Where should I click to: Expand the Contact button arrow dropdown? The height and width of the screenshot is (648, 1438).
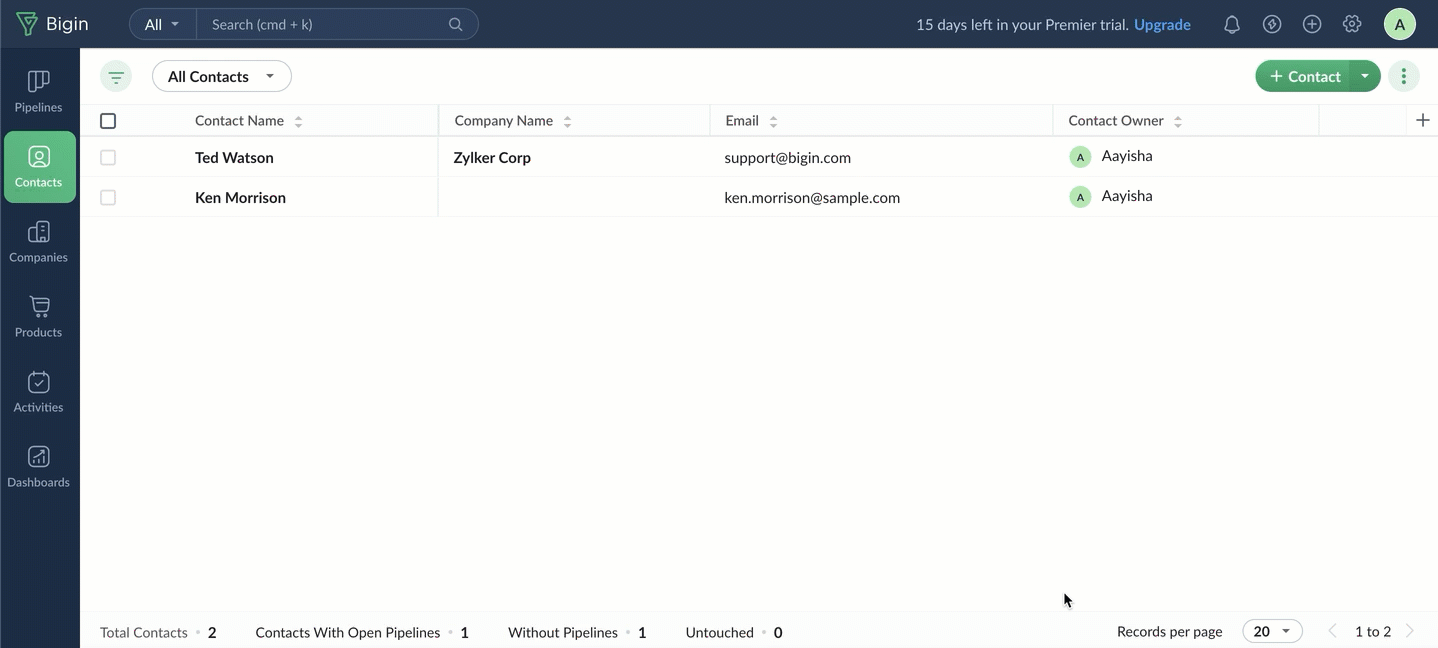coord(1365,76)
